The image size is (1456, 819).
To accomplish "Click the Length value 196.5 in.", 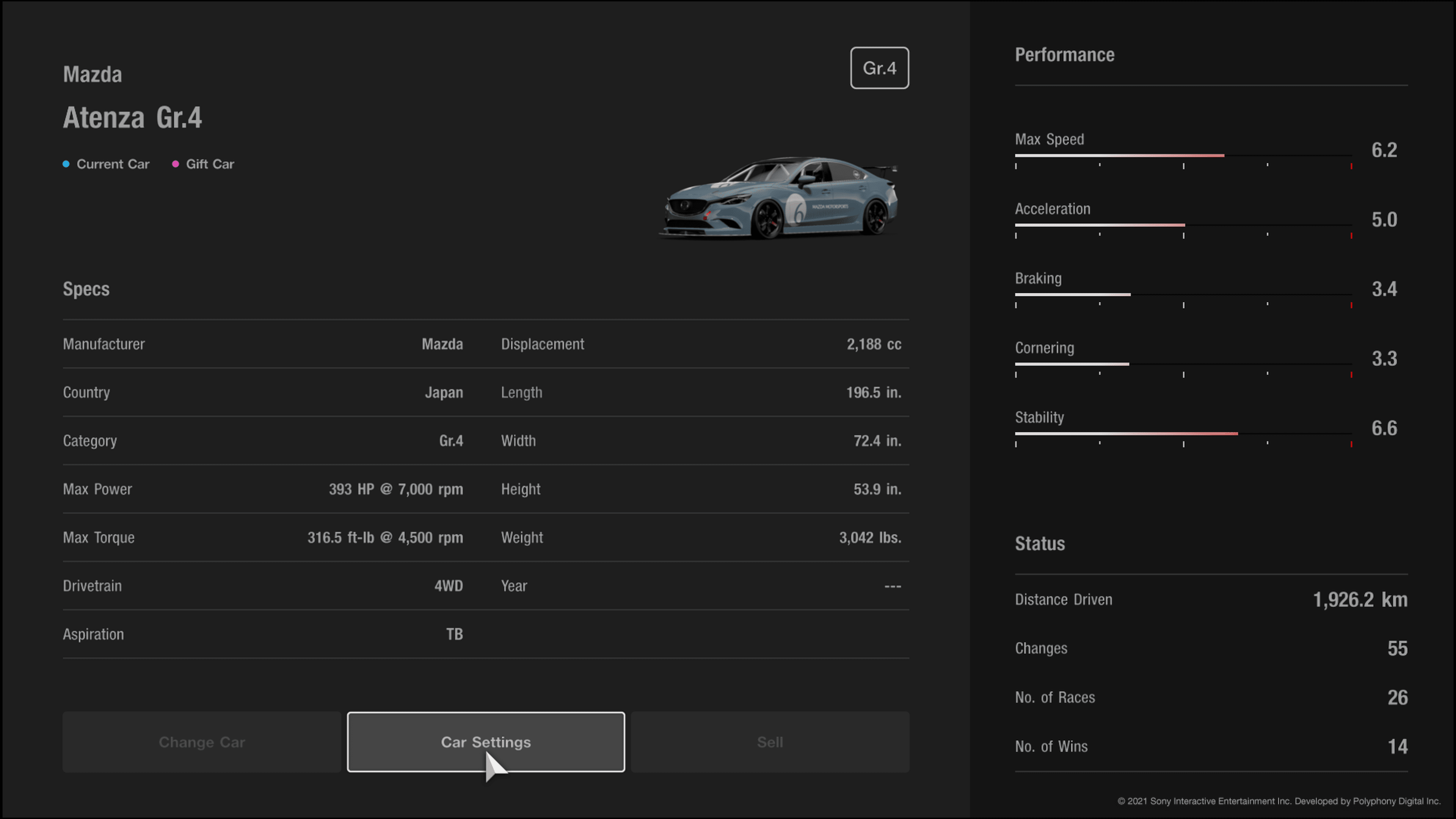I will coord(873,393).
